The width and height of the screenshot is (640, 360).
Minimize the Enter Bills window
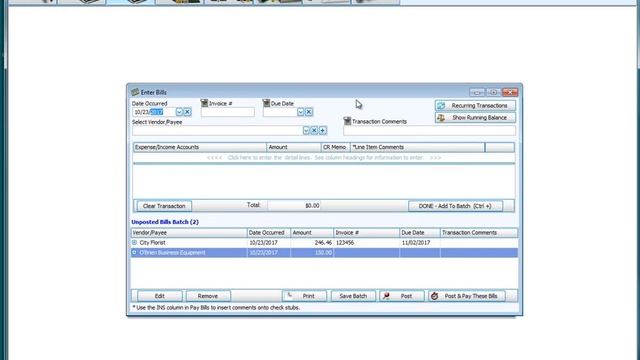click(x=477, y=92)
